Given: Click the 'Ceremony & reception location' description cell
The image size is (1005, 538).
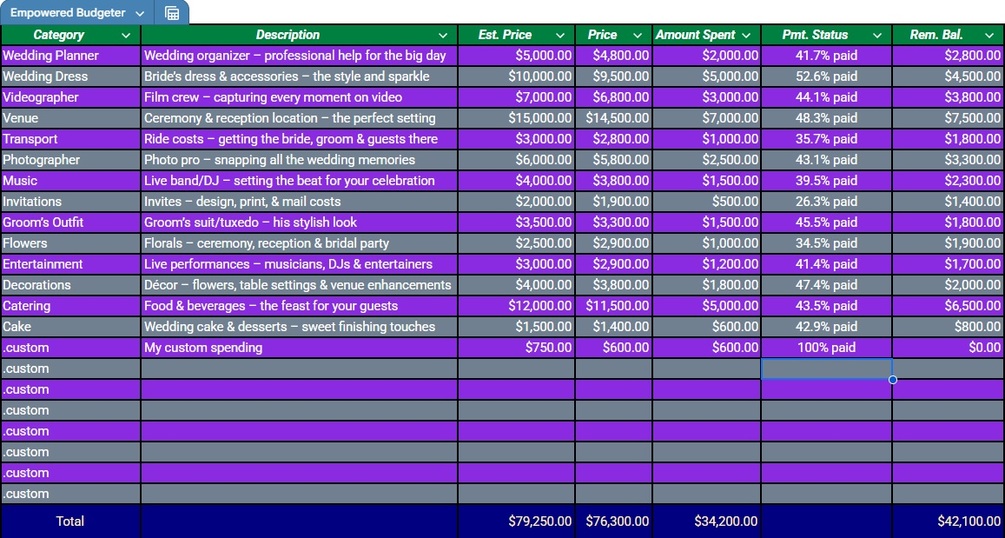Looking at the screenshot, I should 299,118.
